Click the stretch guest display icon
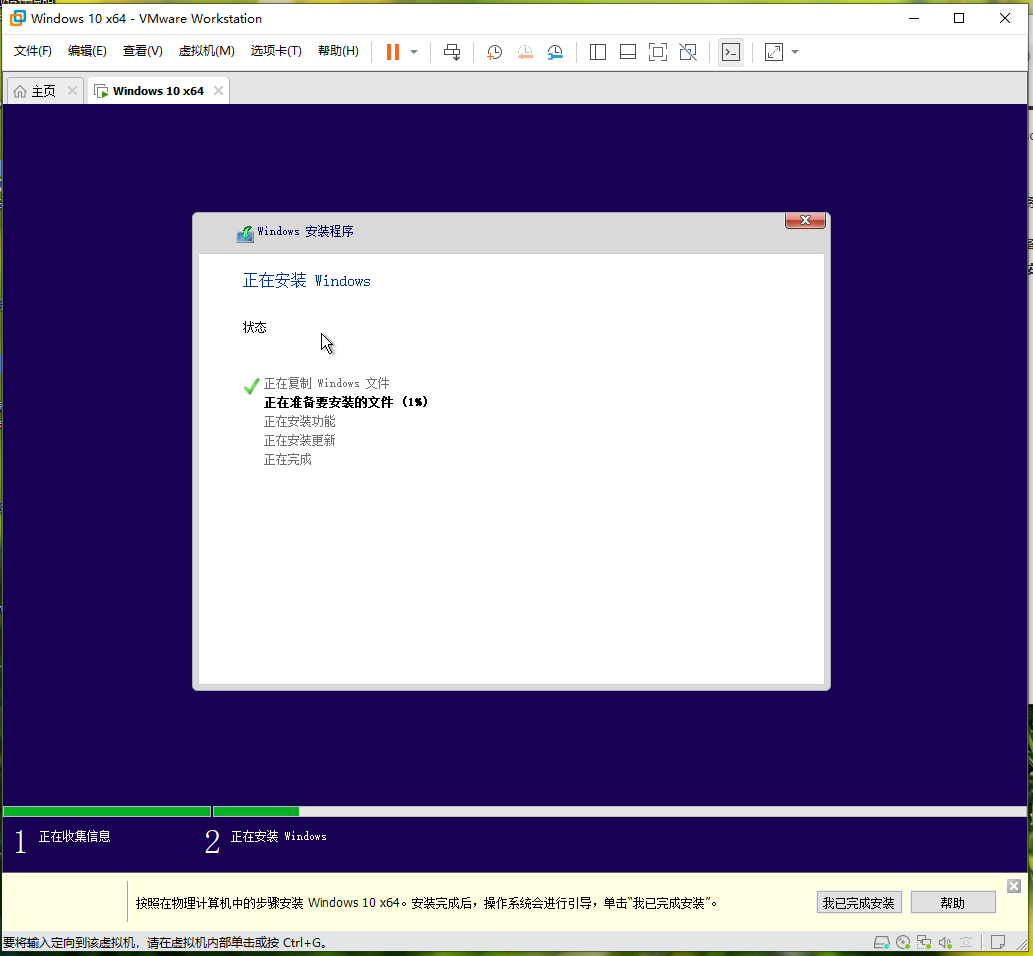 (x=774, y=52)
